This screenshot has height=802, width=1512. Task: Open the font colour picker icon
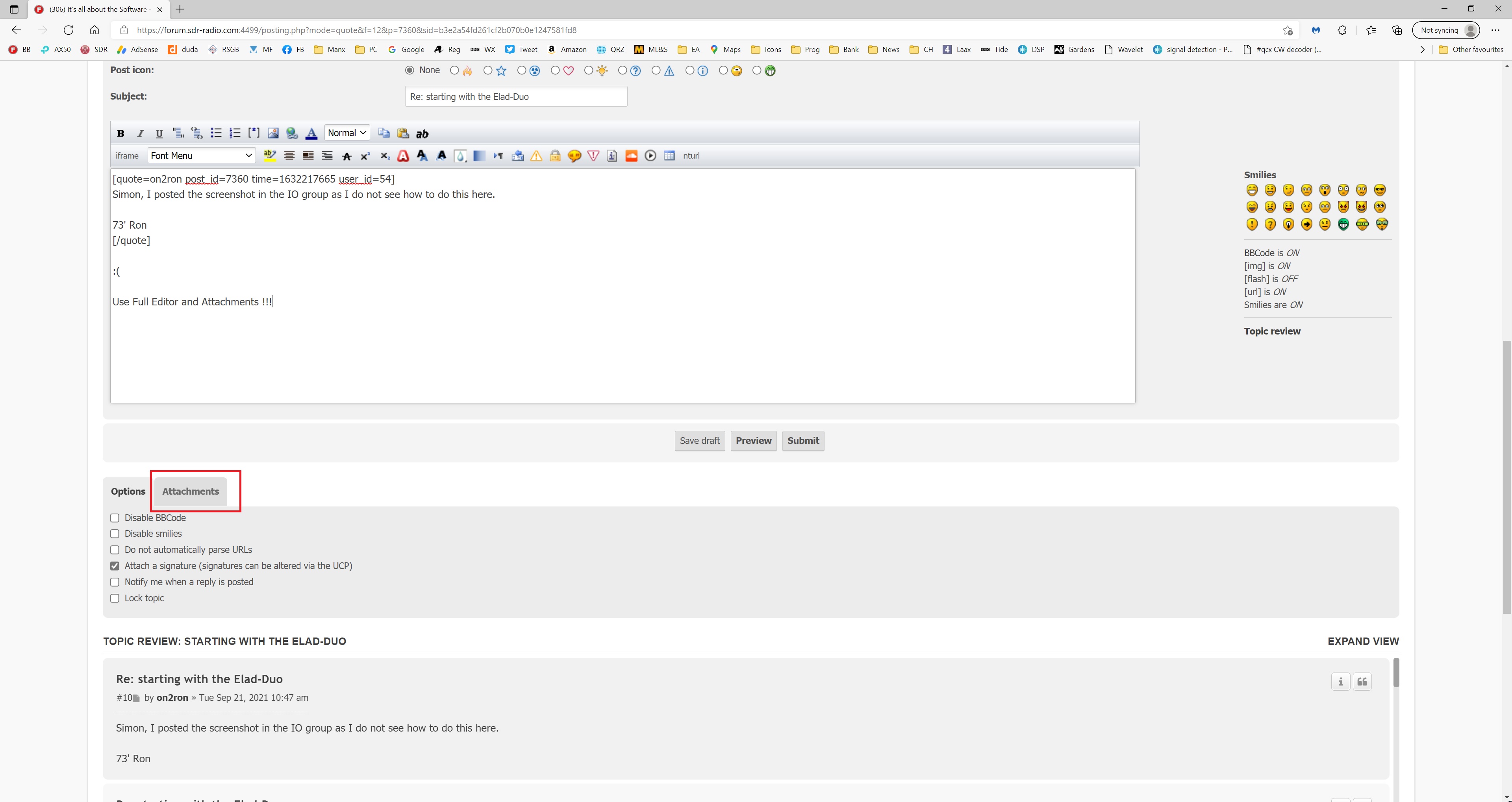pyautogui.click(x=311, y=133)
